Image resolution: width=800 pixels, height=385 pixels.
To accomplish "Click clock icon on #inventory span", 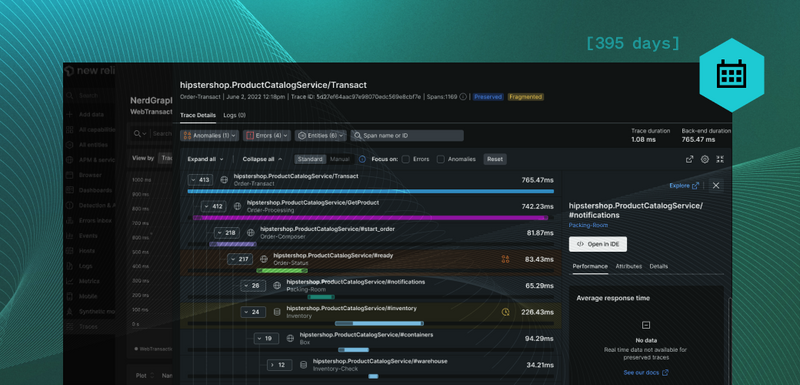I will pyautogui.click(x=506, y=312).
